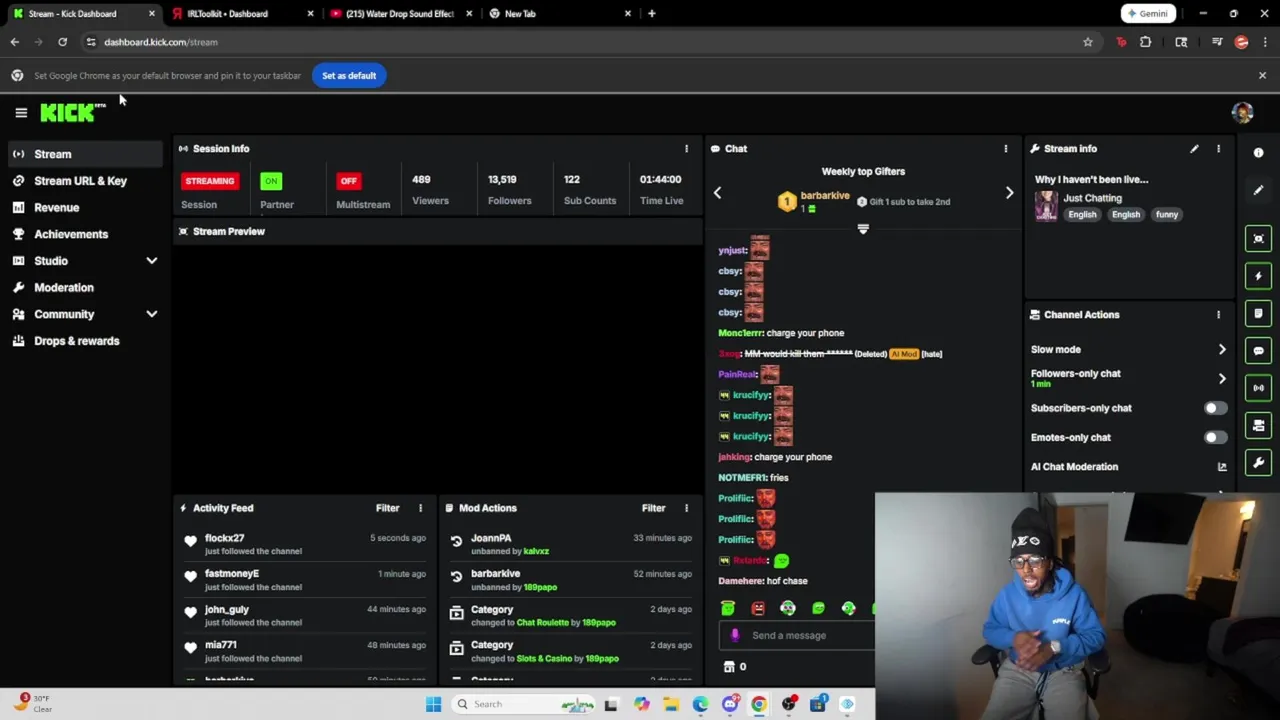Click the info icon in the right rail

tap(1258, 153)
